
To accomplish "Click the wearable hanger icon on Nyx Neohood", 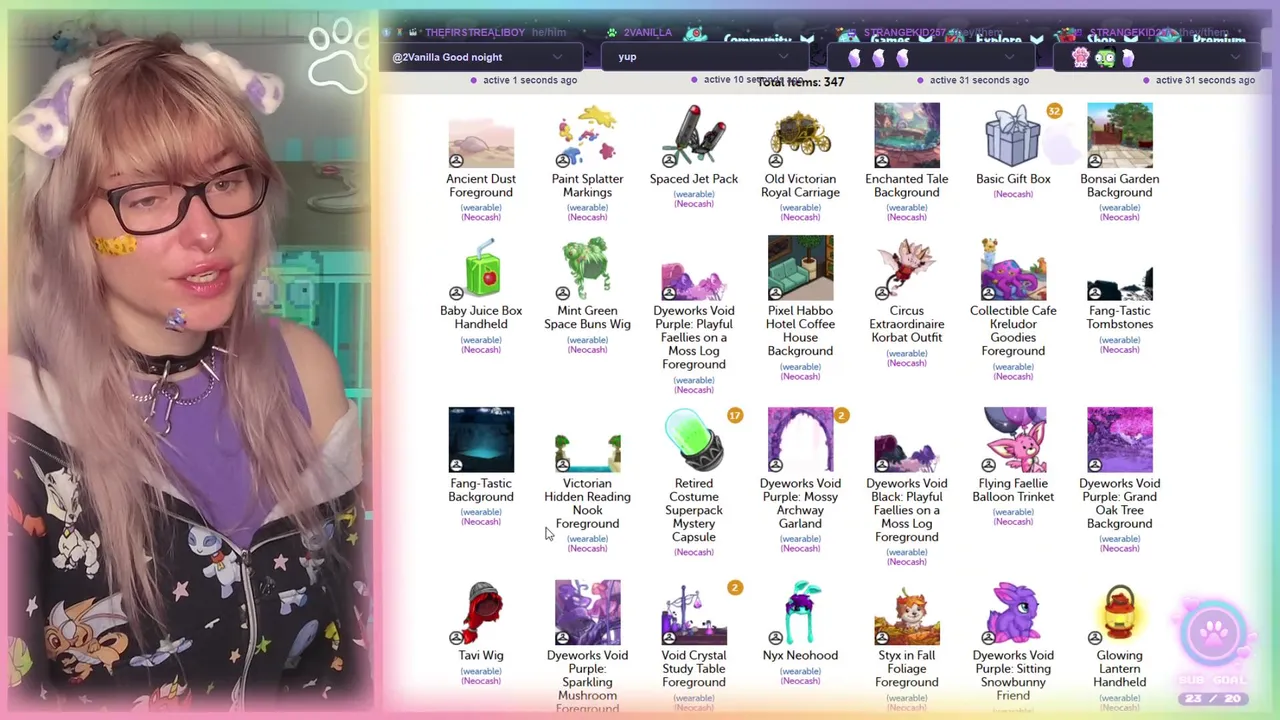I will (x=775, y=638).
